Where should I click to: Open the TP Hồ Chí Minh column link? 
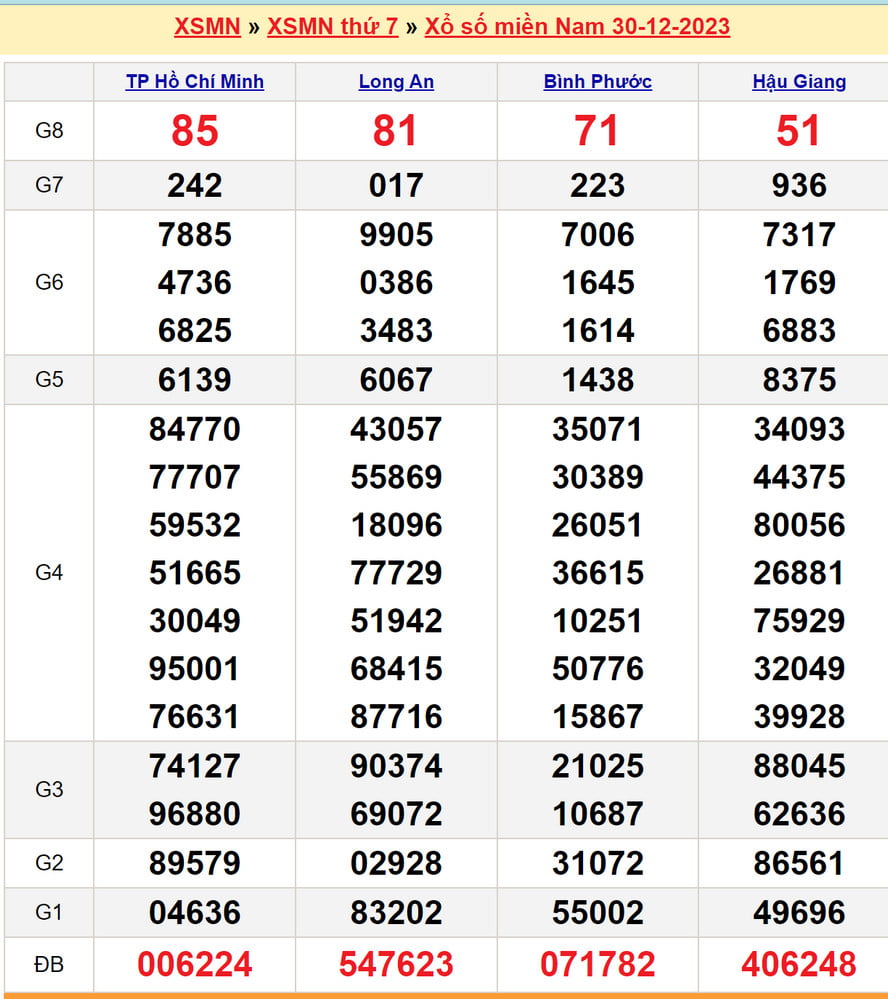(195, 82)
